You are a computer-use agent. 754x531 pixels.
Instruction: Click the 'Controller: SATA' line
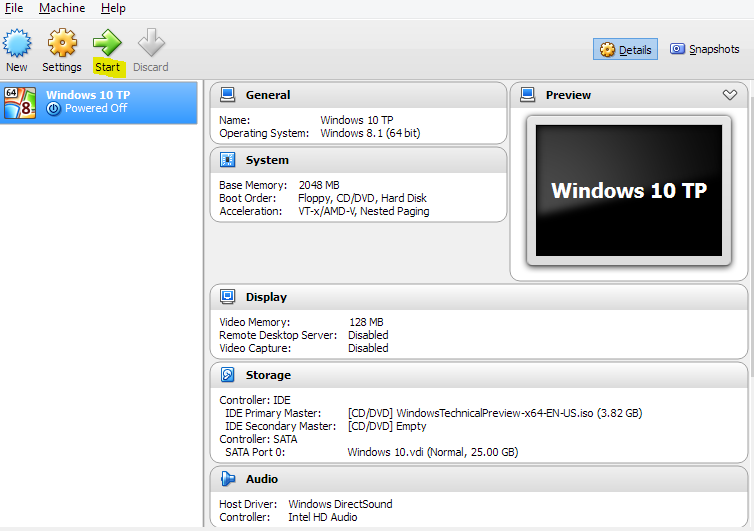pyautogui.click(x=258, y=439)
